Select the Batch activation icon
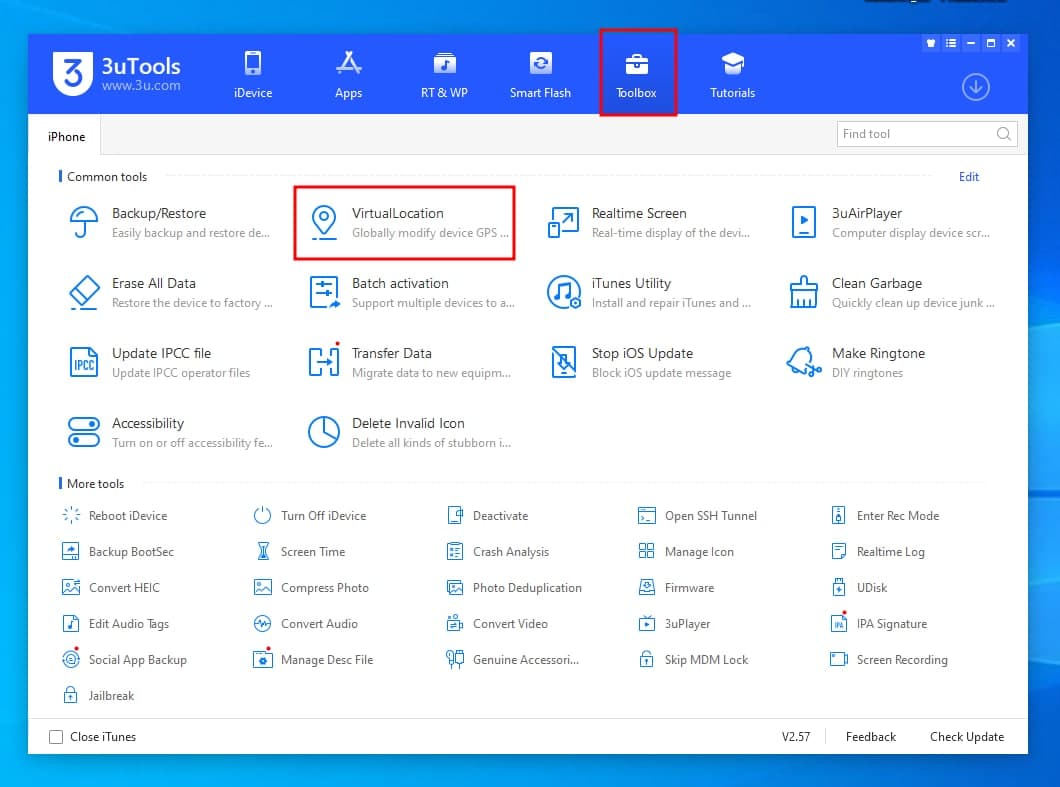Screen dimensions: 1060x787 [324, 292]
